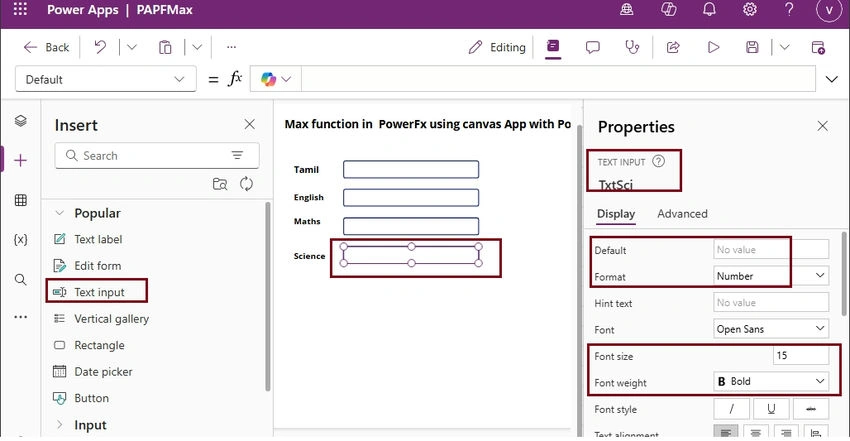Open the Insert search filter icon

point(237,155)
